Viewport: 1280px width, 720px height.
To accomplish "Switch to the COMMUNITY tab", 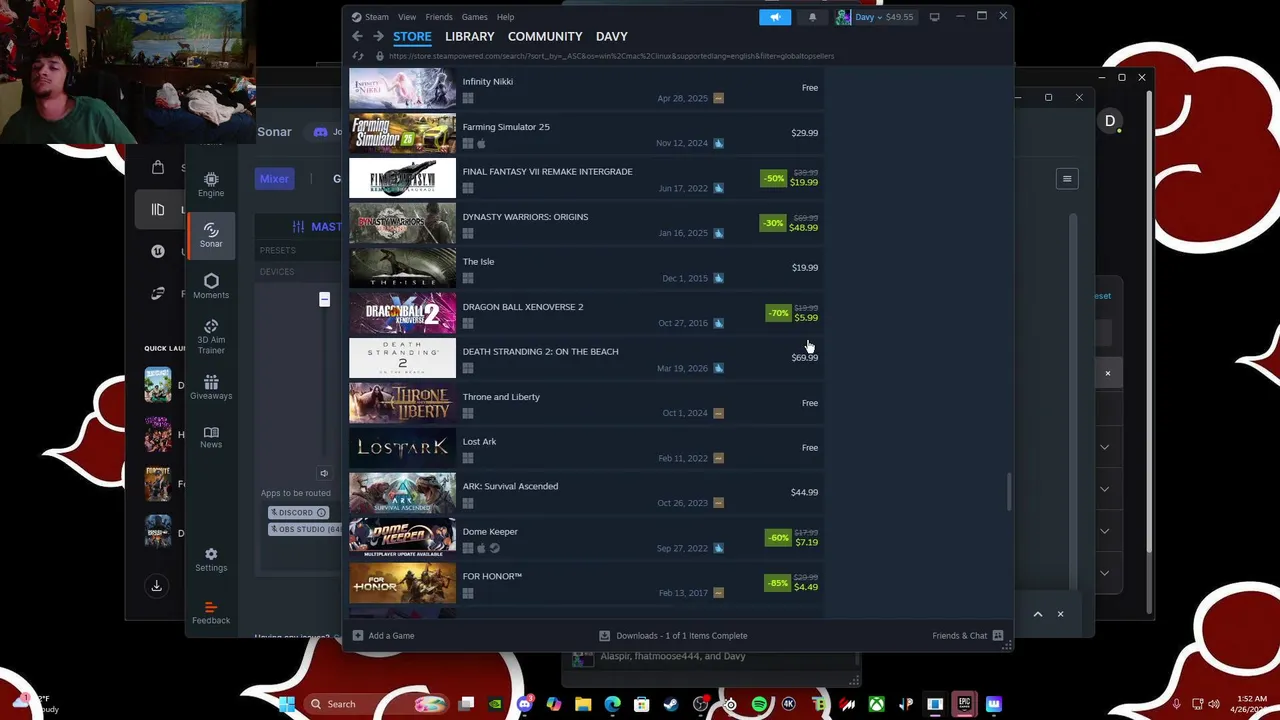I will click(545, 36).
